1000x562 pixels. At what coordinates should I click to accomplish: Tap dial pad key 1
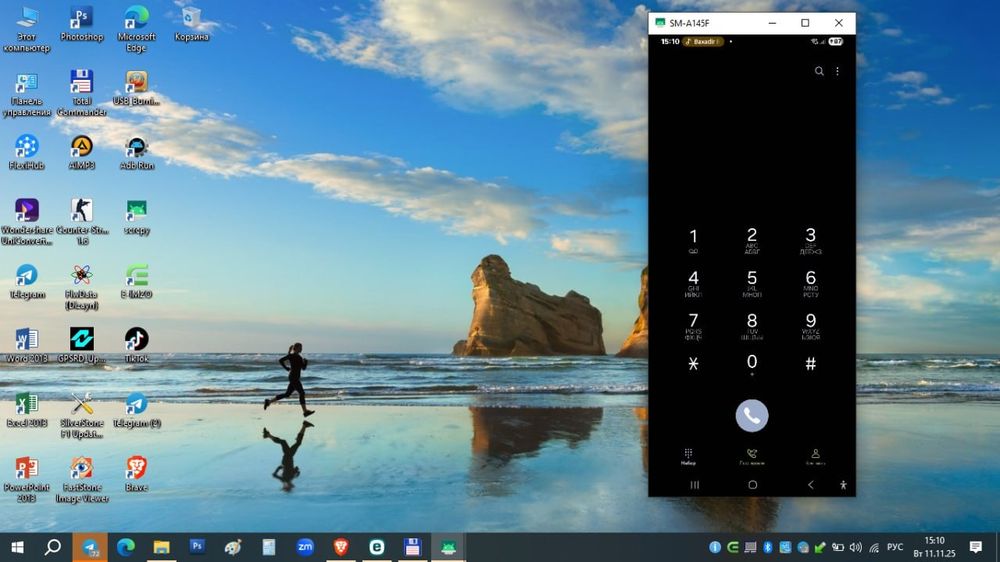(x=693, y=241)
